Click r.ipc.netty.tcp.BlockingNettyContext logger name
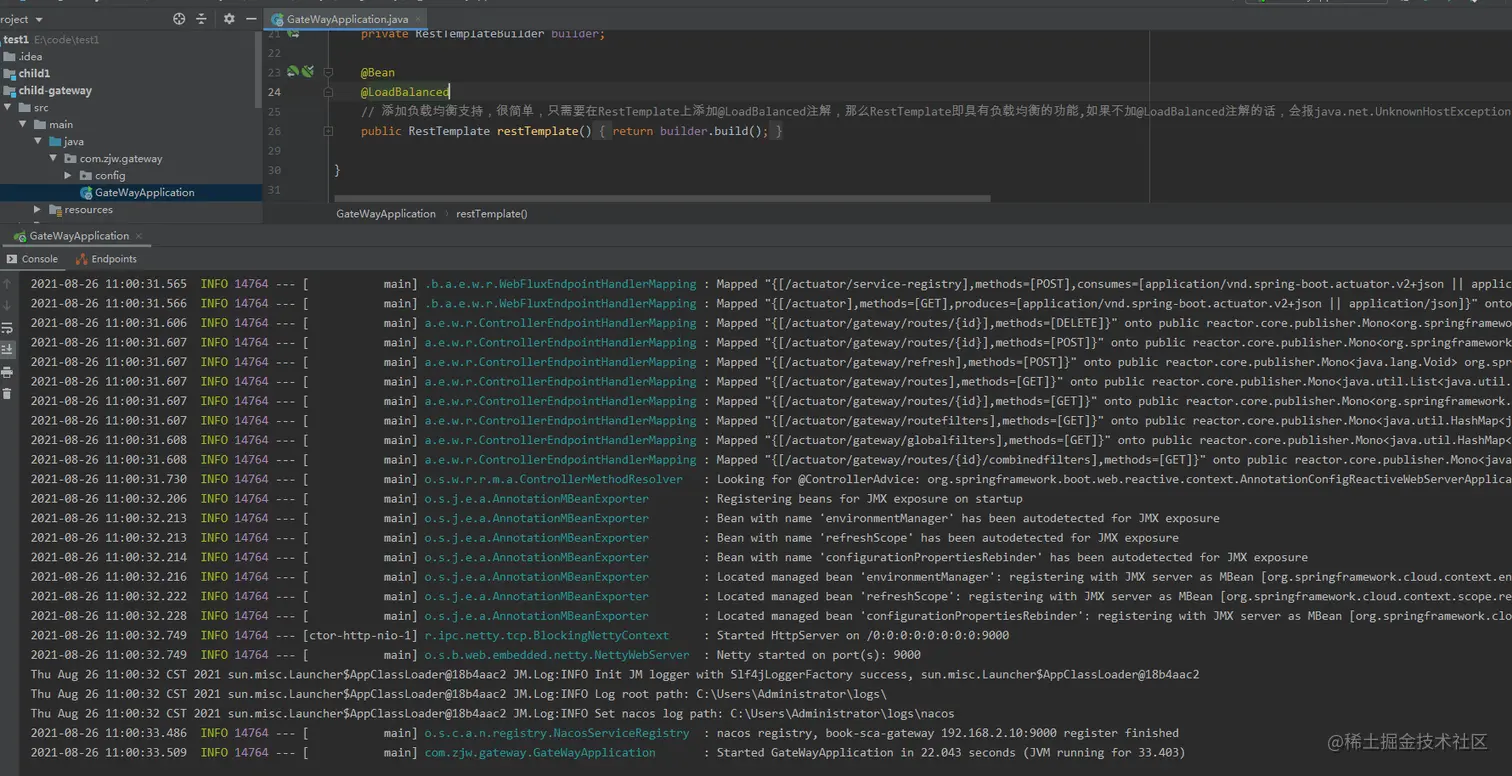 click(547, 635)
